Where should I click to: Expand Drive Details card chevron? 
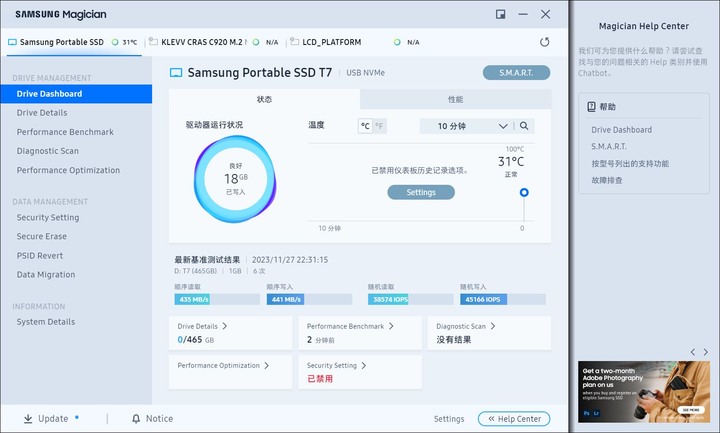point(225,326)
